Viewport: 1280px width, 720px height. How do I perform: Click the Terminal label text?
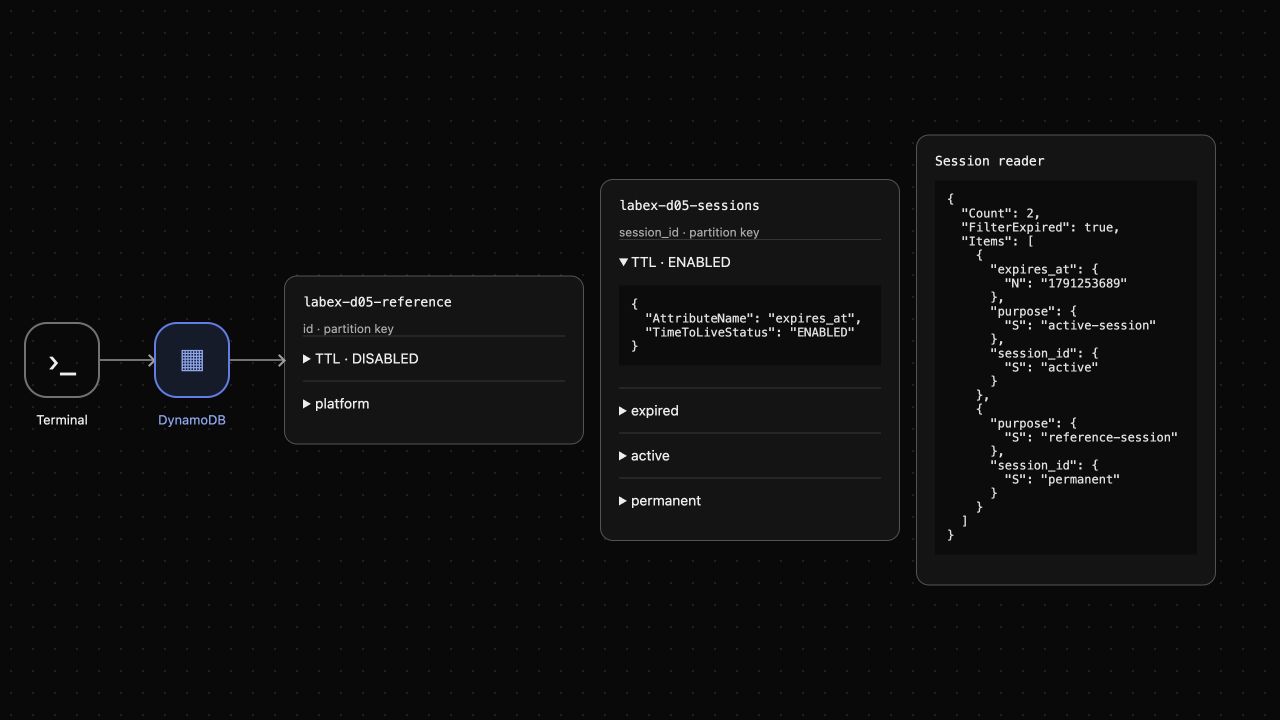point(62,420)
